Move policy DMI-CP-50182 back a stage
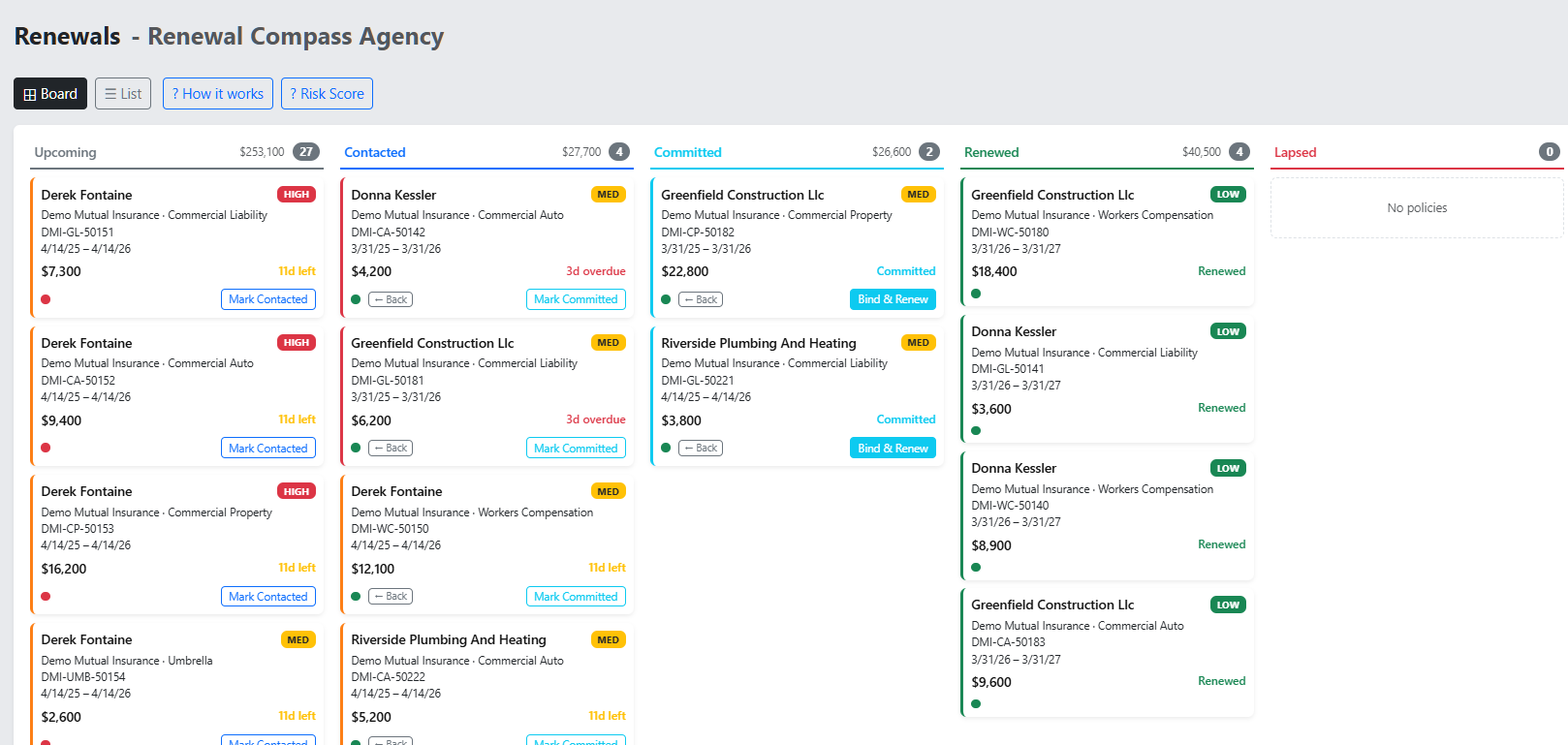 [701, 299]
